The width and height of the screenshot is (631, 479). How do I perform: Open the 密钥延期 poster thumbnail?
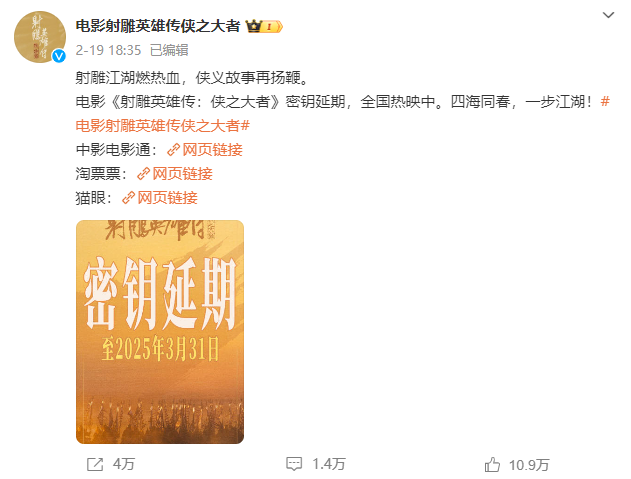coord(160,332)
